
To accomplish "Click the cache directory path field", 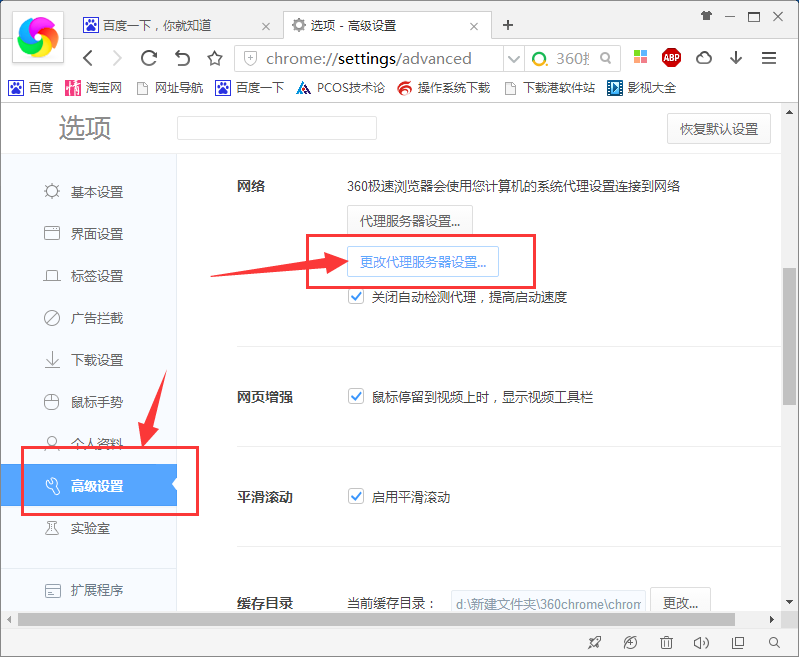I will tap(548, 603).
